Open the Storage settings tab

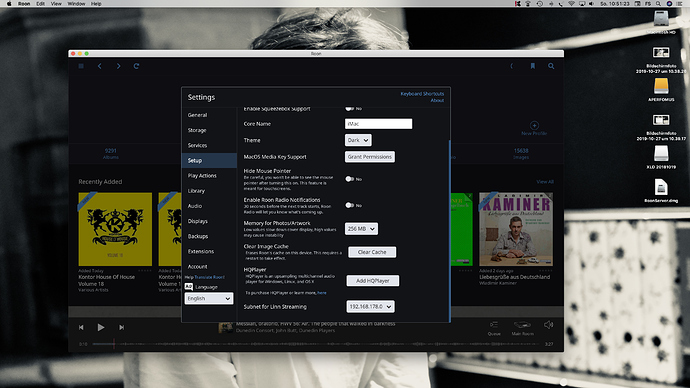coord(209,130)
